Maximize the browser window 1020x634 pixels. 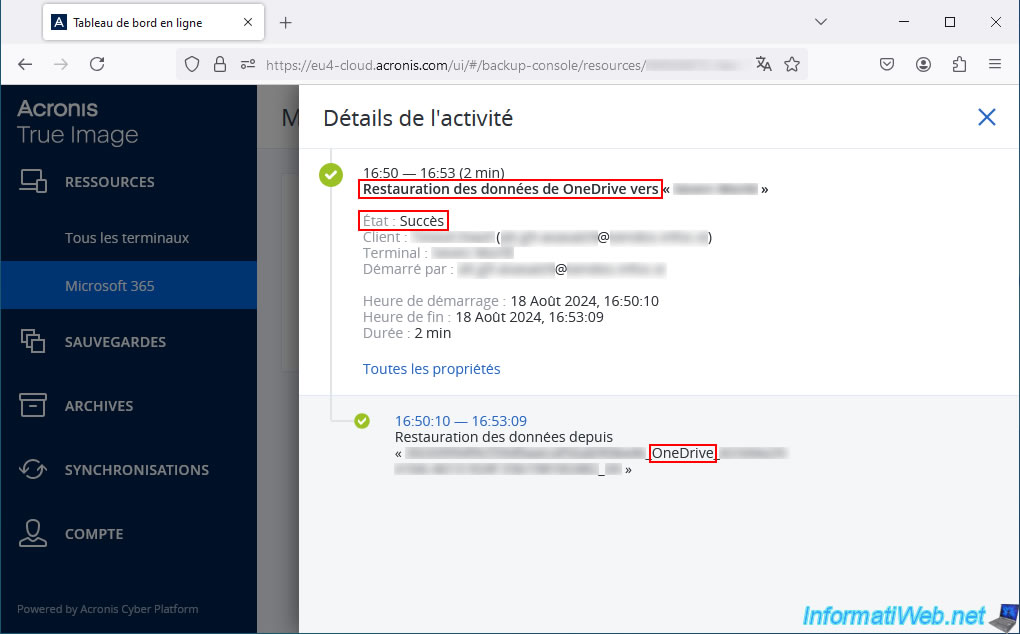[950, 22]
